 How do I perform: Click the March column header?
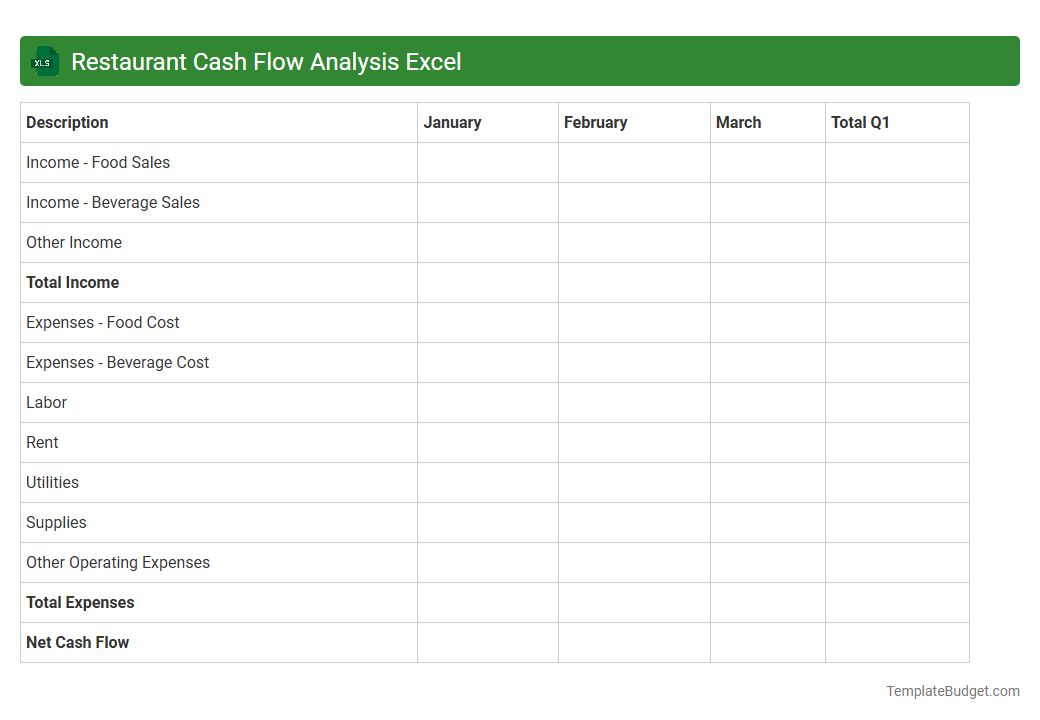point(738,122)
